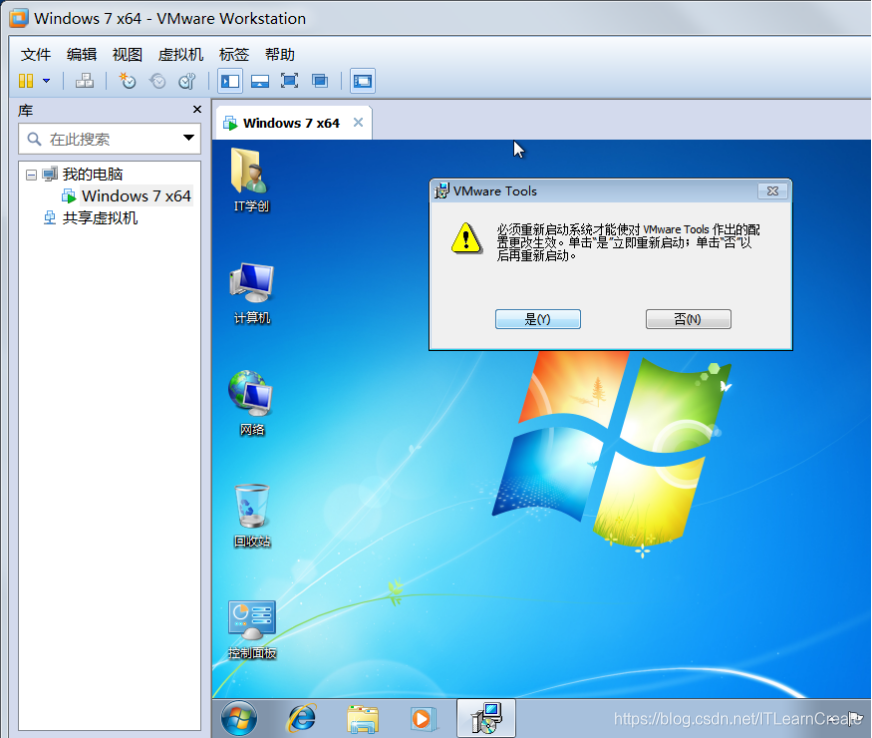Select the 计算机 desktop icon
872x738 pixels.
tap(251, 294)
